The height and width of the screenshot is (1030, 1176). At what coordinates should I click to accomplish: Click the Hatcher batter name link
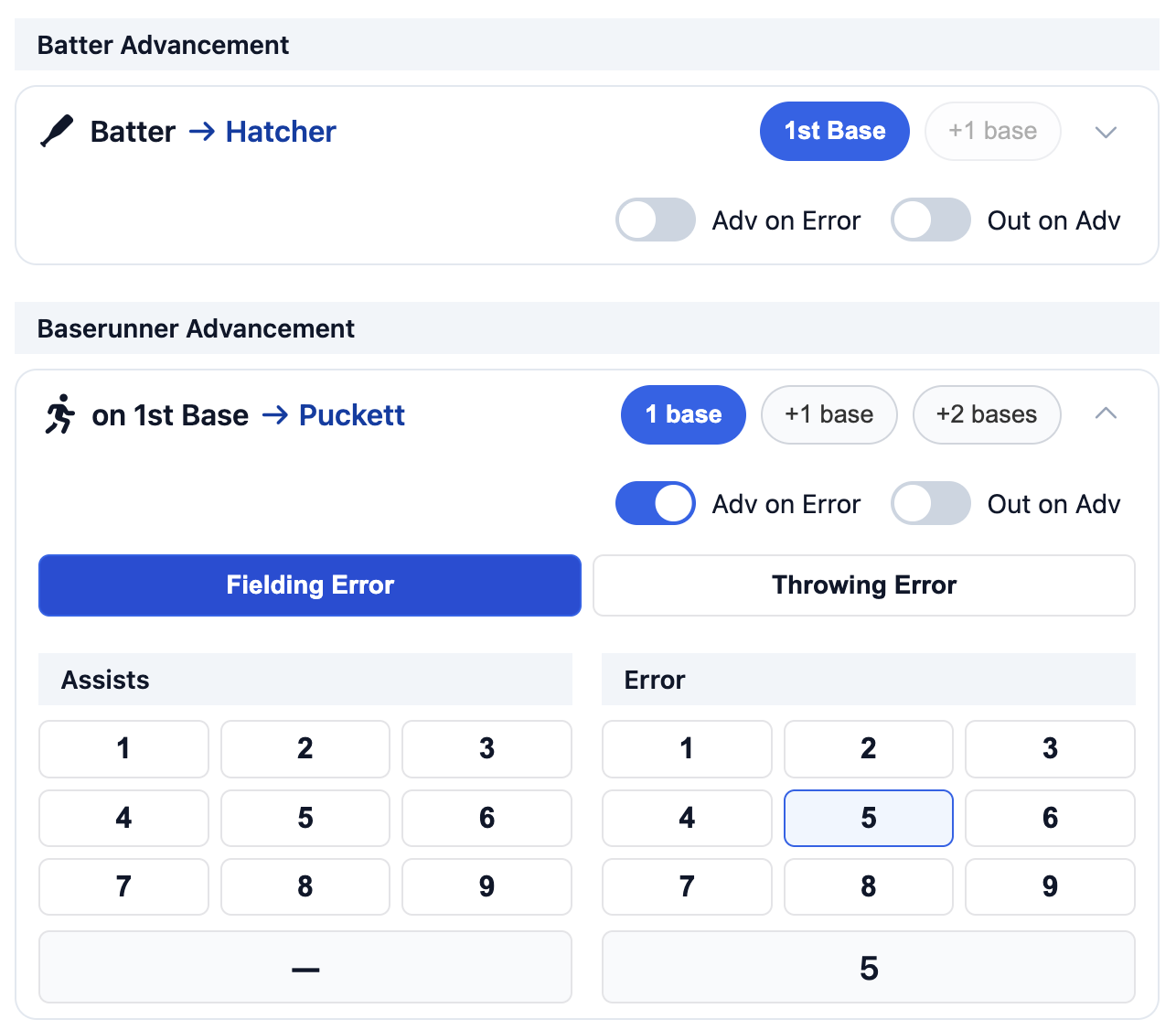click(x=281, y=132)
